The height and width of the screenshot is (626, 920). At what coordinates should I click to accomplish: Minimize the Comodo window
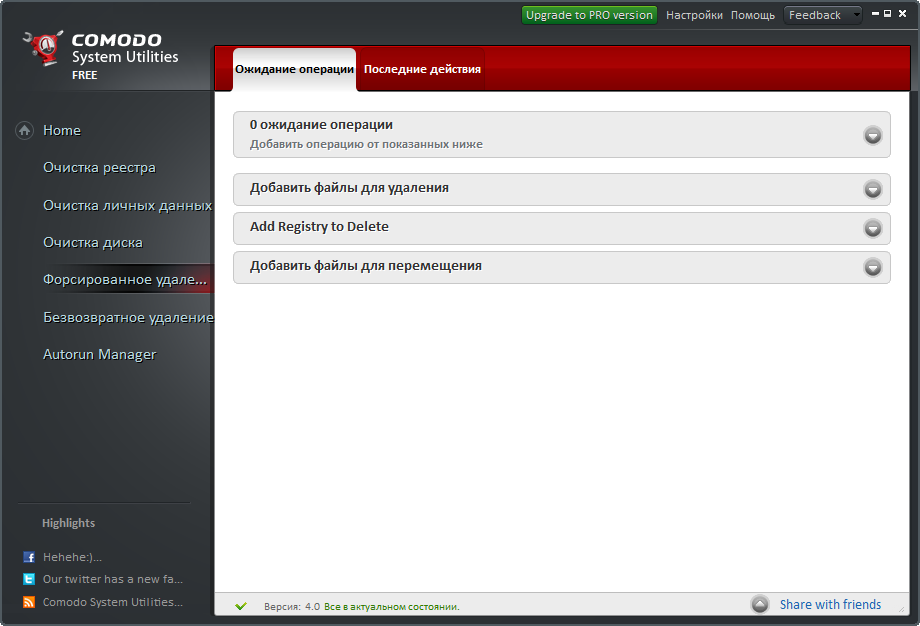click(x=875, y=13)
